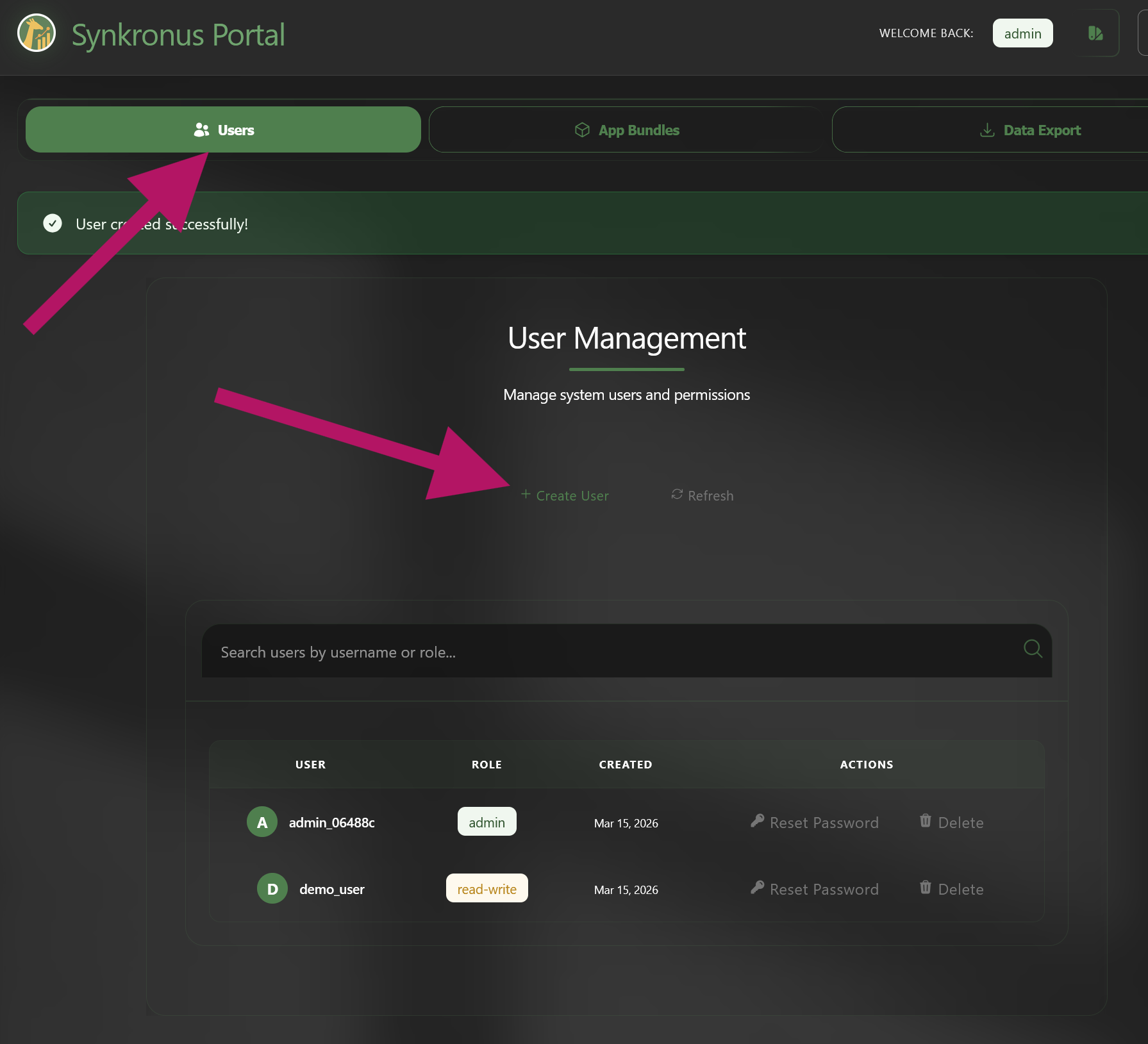The width and height of the screenshot is (1148, 1044).
Task: Click the App Bundles cube icon
Action: [582, 130]
